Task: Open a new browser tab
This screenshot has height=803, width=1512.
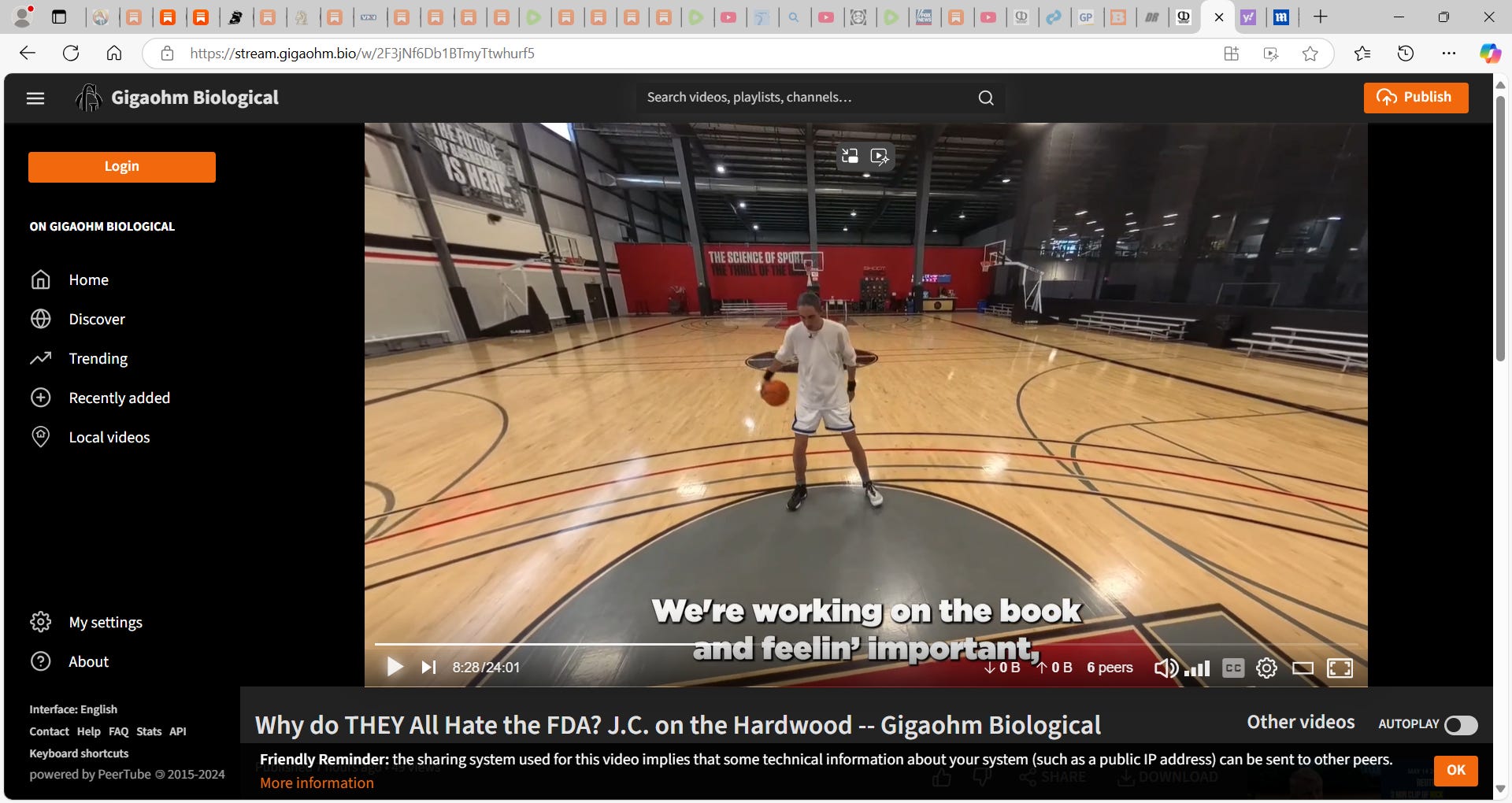Action: (x=1321, y=17)
